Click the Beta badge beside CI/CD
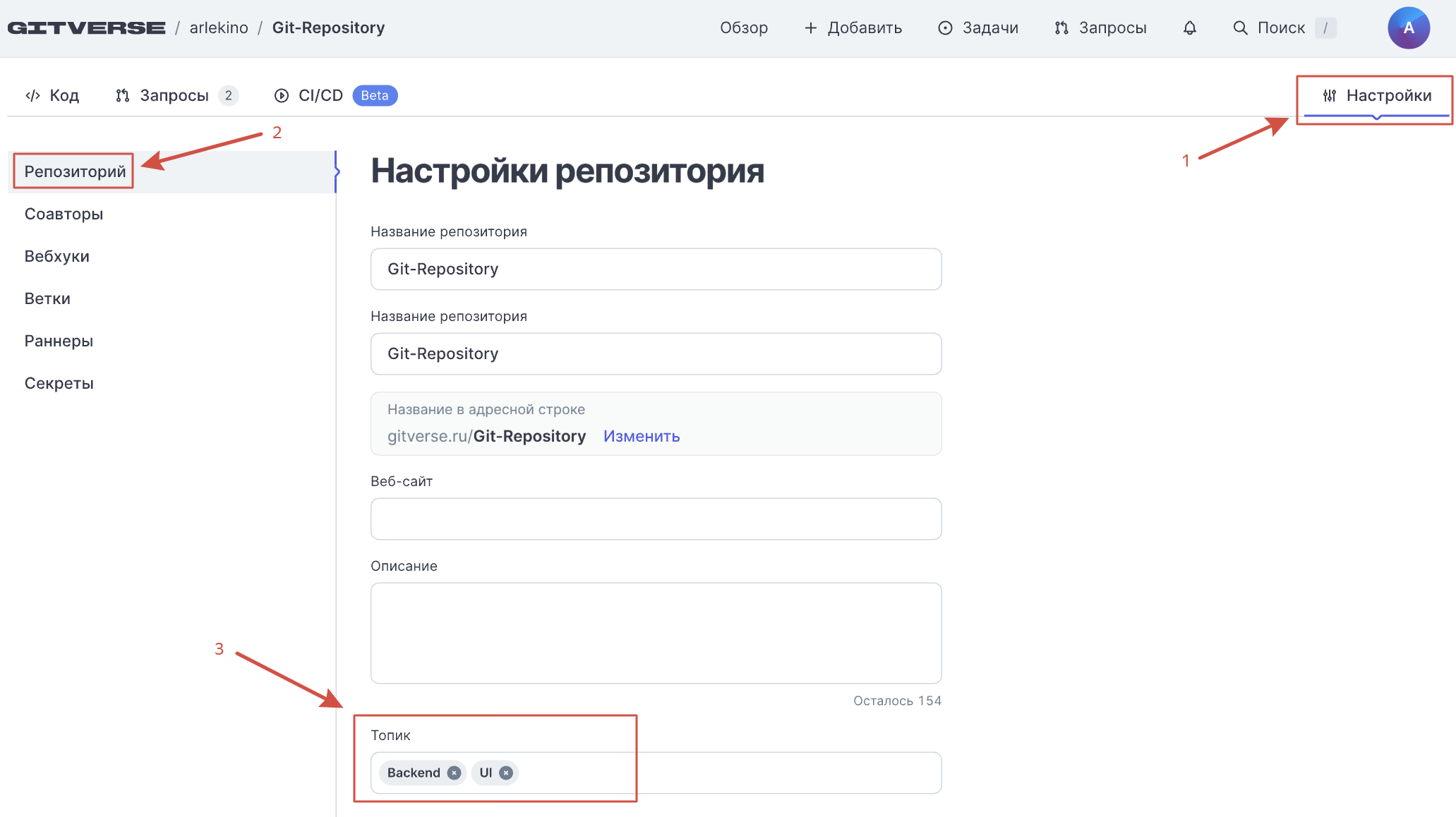This screenshot has height=817, width=1456. coord(375,95)
